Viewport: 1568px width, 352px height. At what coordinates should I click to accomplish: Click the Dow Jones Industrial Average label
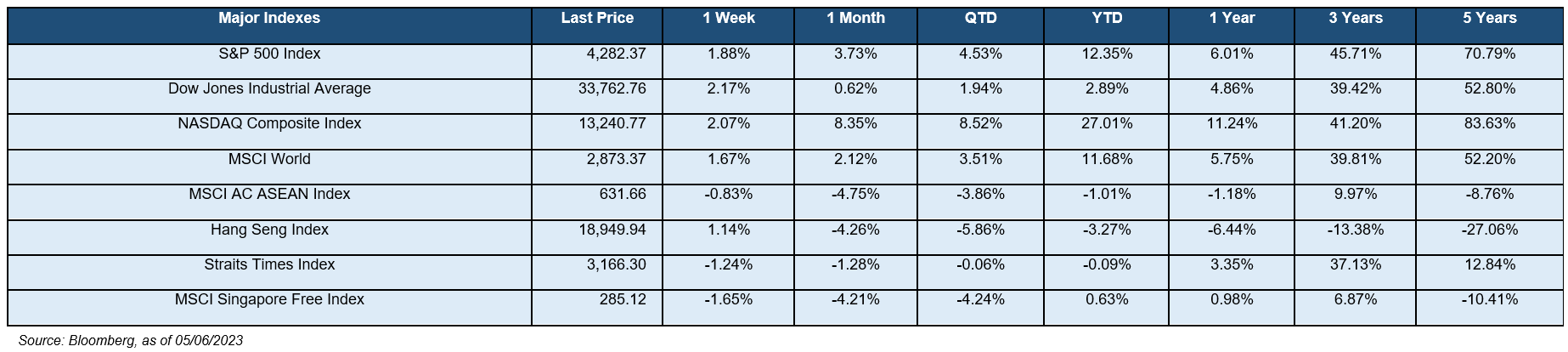[269, 88]
